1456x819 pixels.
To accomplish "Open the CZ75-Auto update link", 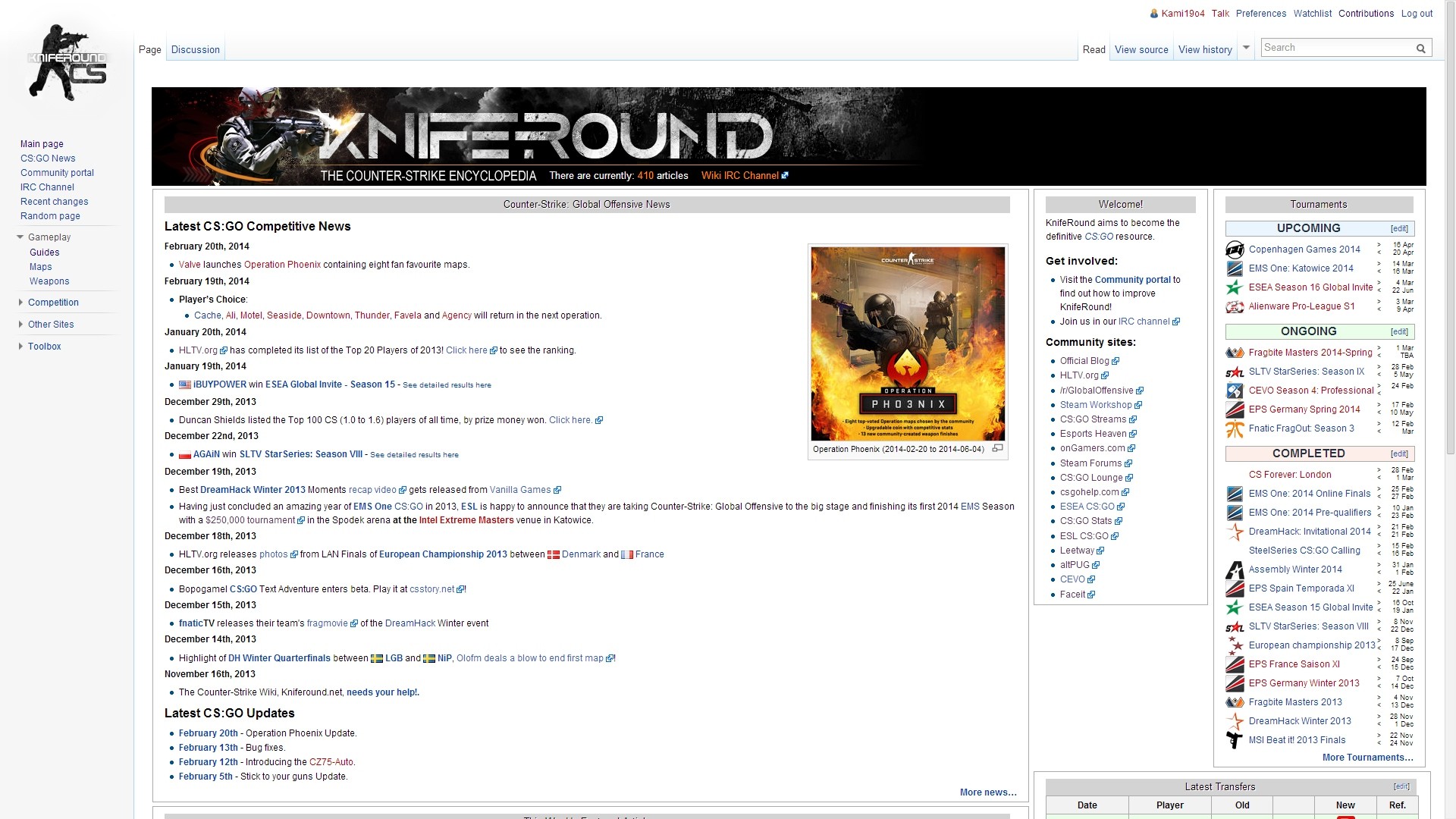I will pyautogui.click(x=331, y=762).
